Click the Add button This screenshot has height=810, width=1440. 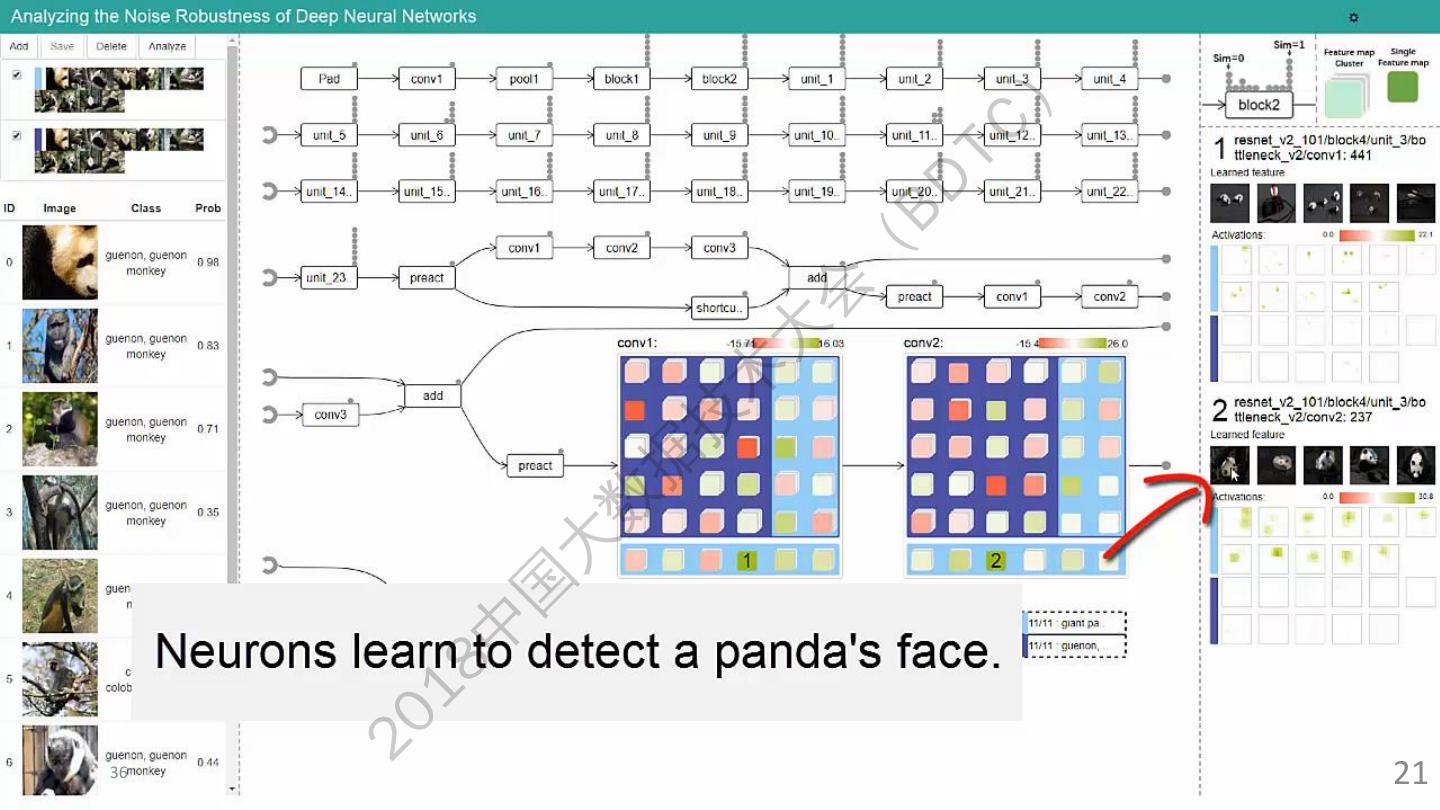coord(19,46)
